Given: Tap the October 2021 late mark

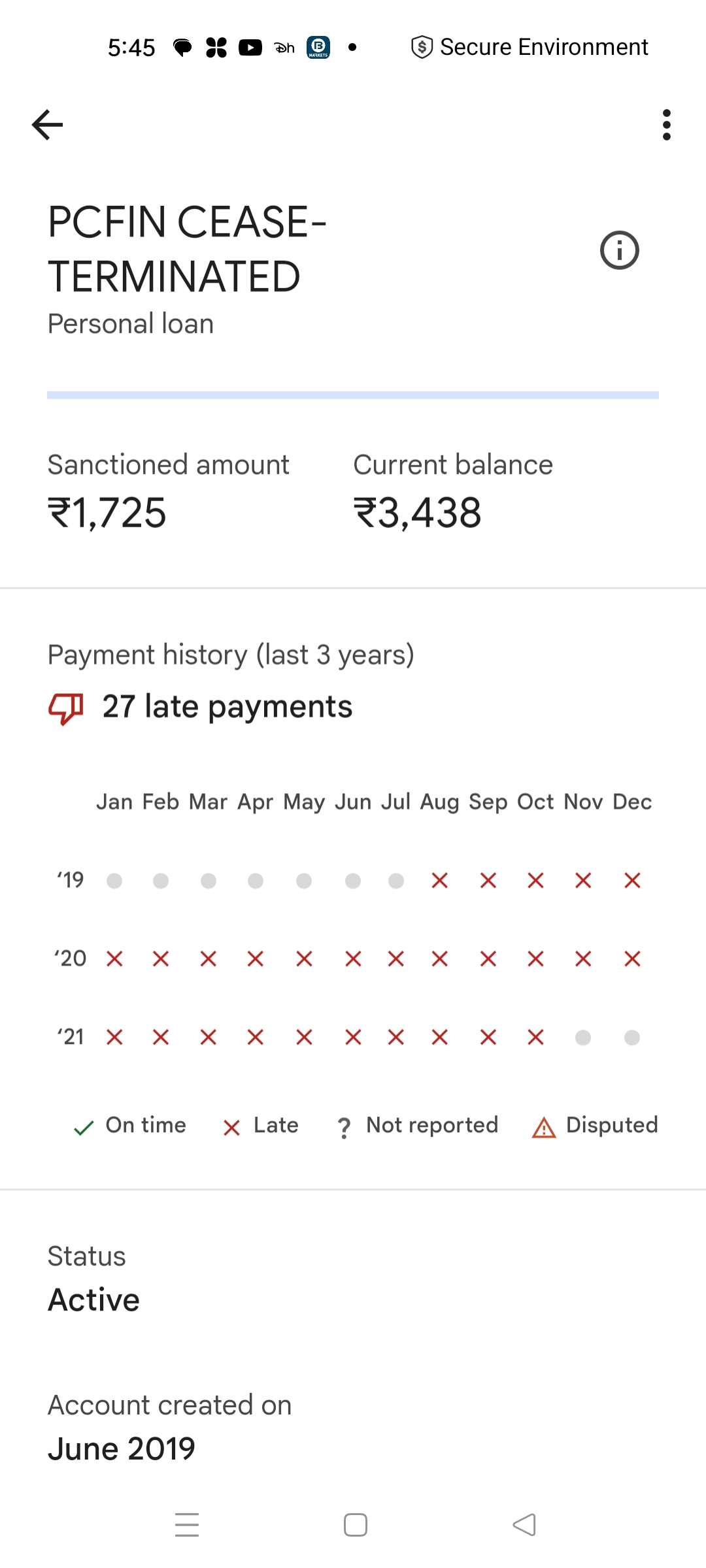Looking at the screenshot, I should (535, 1037).
